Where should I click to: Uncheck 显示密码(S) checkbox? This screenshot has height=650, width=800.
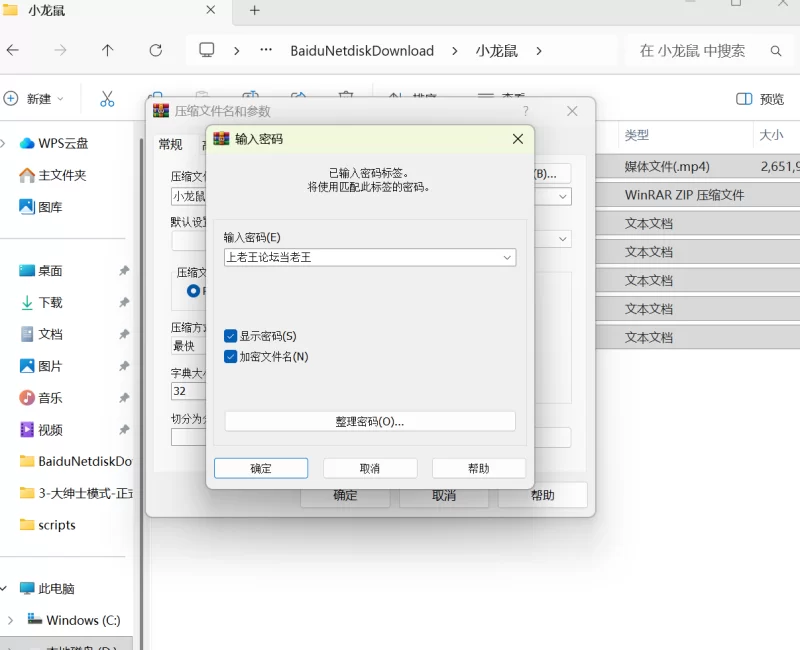(231, 336)
